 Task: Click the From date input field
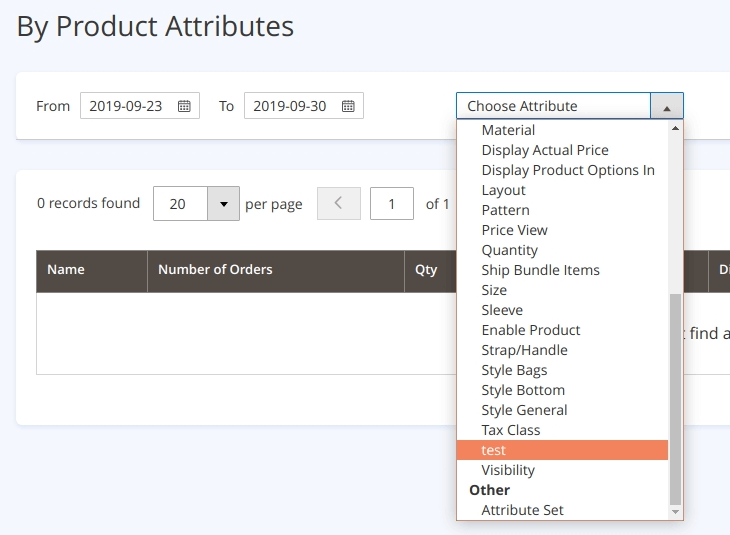(127, 106)
